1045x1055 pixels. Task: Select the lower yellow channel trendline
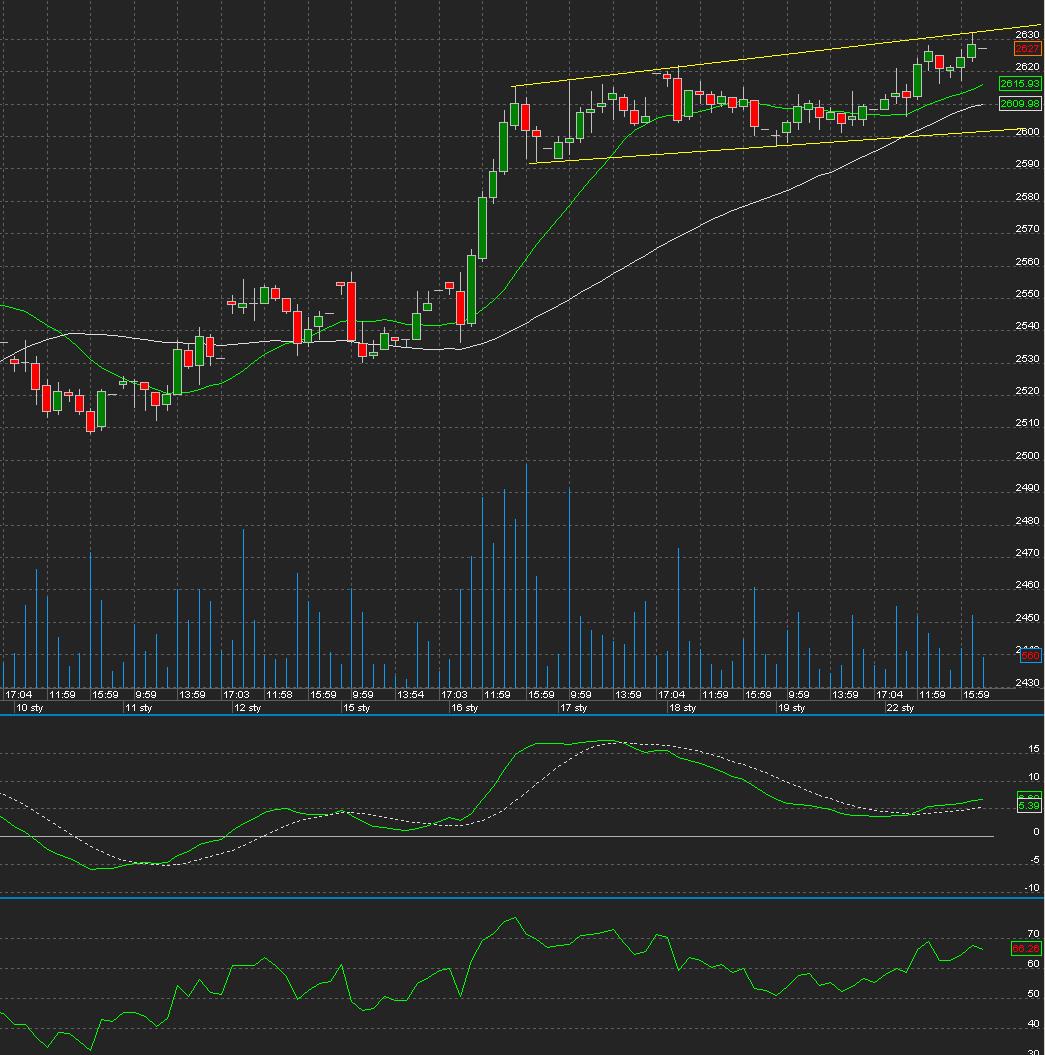pos(760,146)
